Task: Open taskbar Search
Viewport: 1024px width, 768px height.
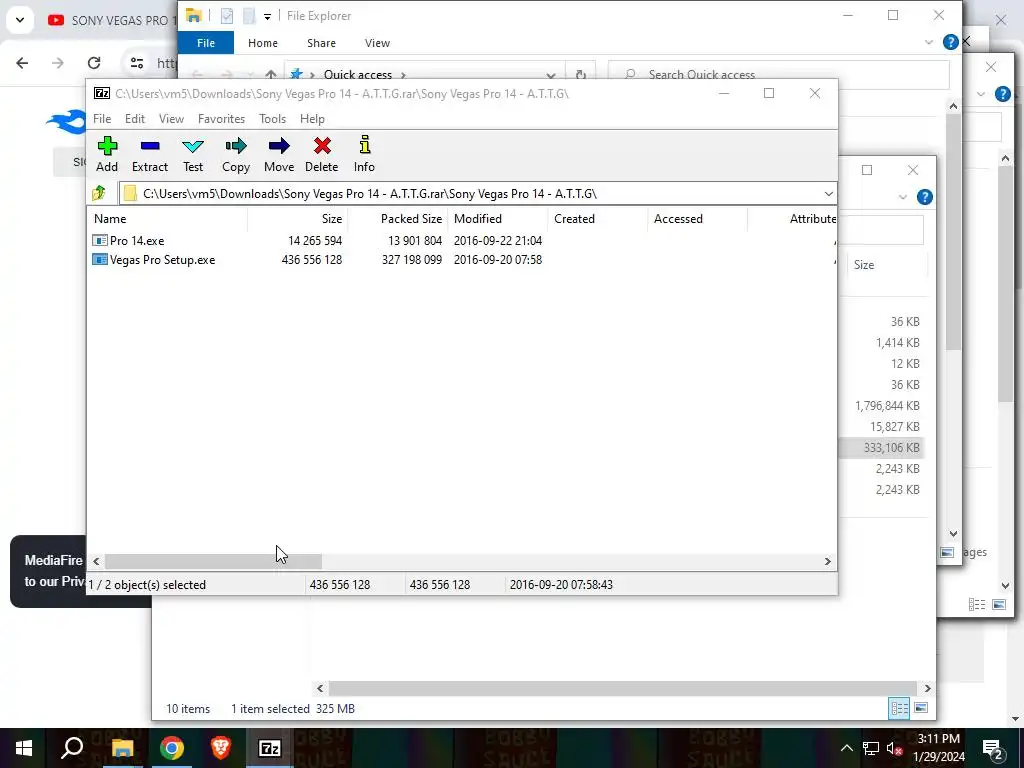Action: click(x=72, y=748)
